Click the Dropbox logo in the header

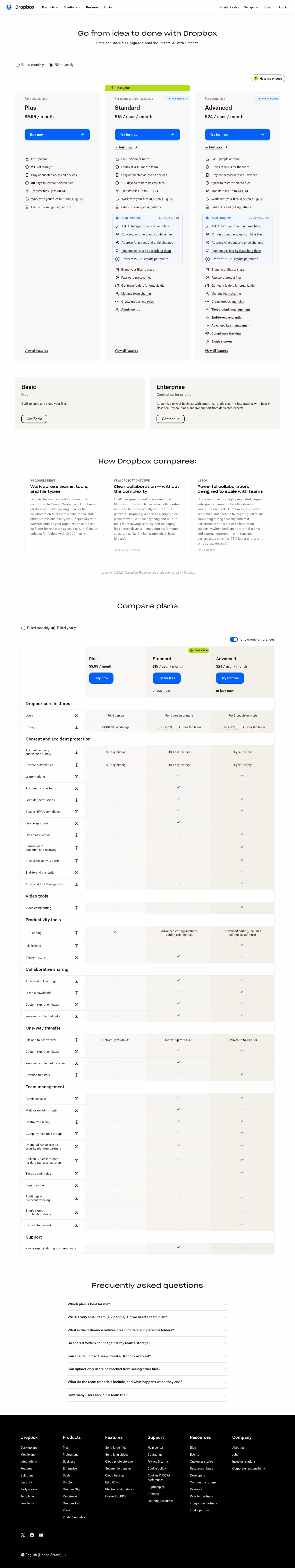20,7
